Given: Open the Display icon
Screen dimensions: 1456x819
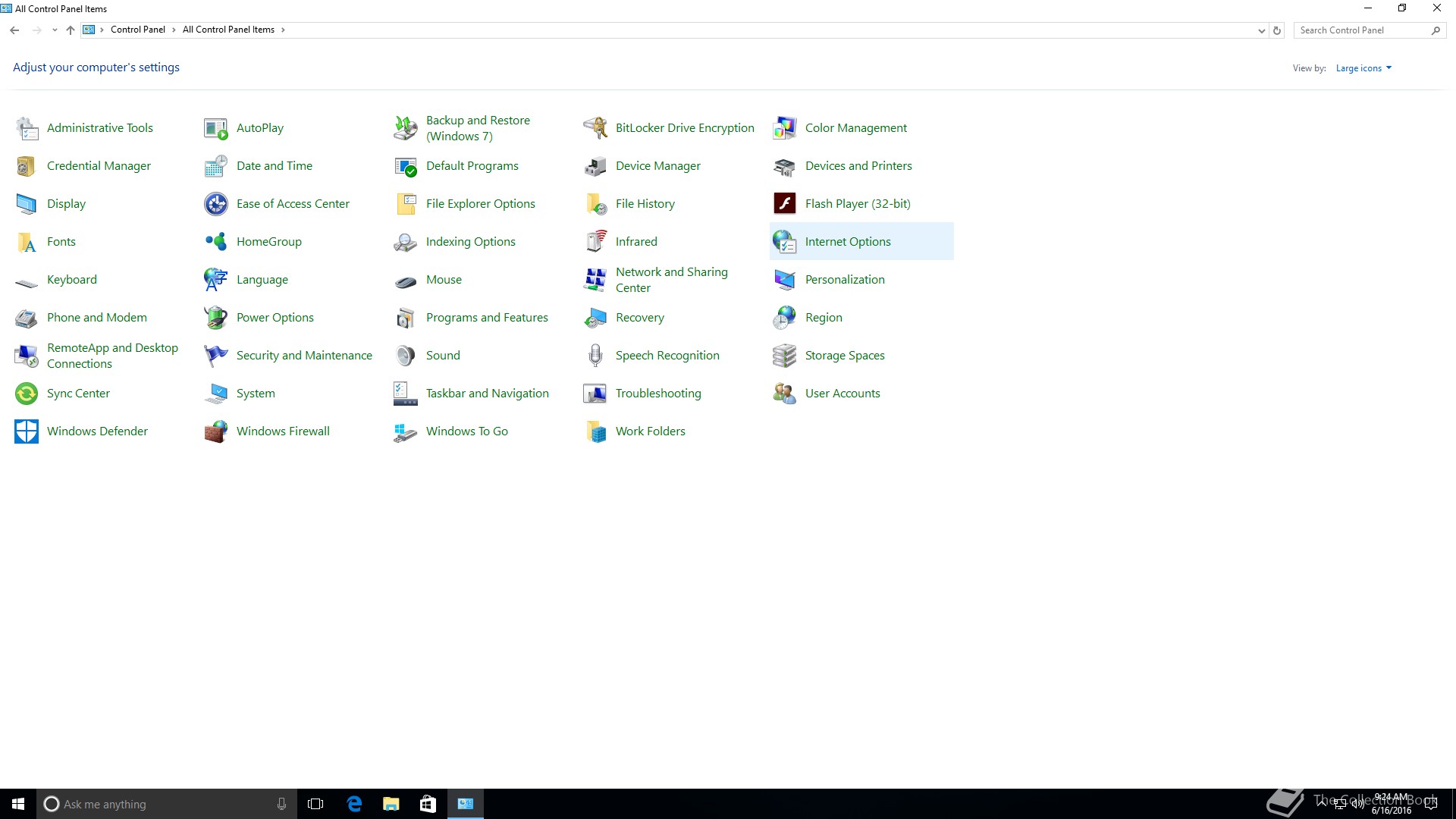Looking at the screenshot, I should click(x=27, y=204).
